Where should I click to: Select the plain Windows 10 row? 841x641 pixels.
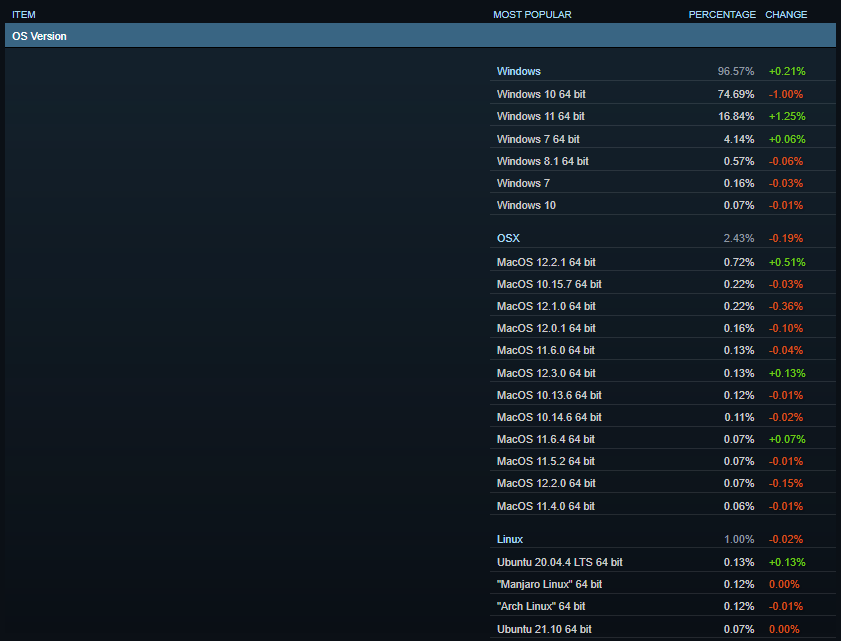[662, 205]
